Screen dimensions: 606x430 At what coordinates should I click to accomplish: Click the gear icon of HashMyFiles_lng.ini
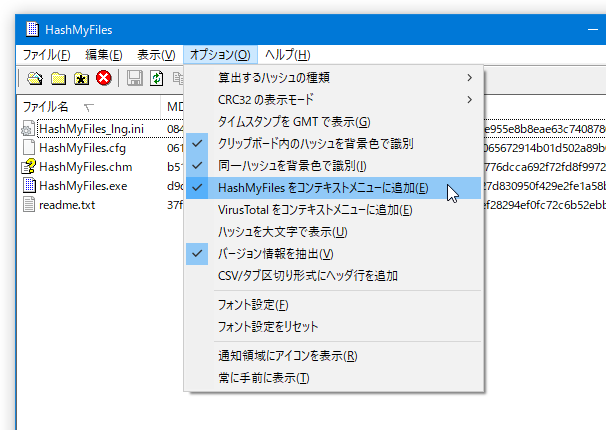pos(29,129)
